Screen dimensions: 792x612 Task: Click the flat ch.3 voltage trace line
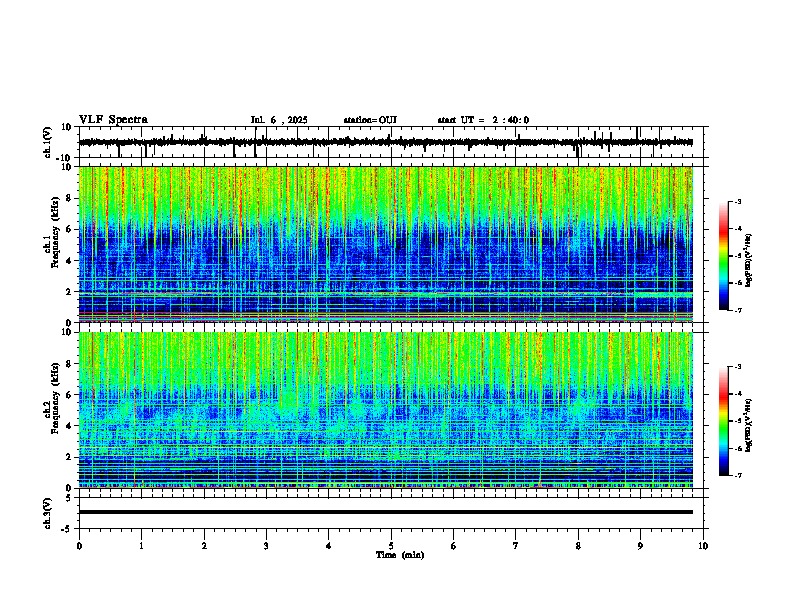point(386,512)
